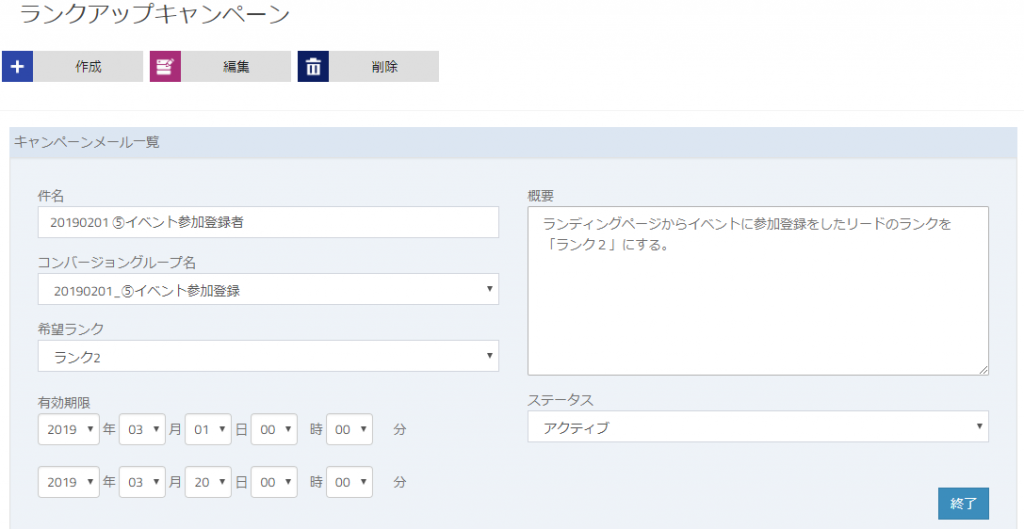
Task: Click the trash can icon for 削除
Action: click(313, 67)
